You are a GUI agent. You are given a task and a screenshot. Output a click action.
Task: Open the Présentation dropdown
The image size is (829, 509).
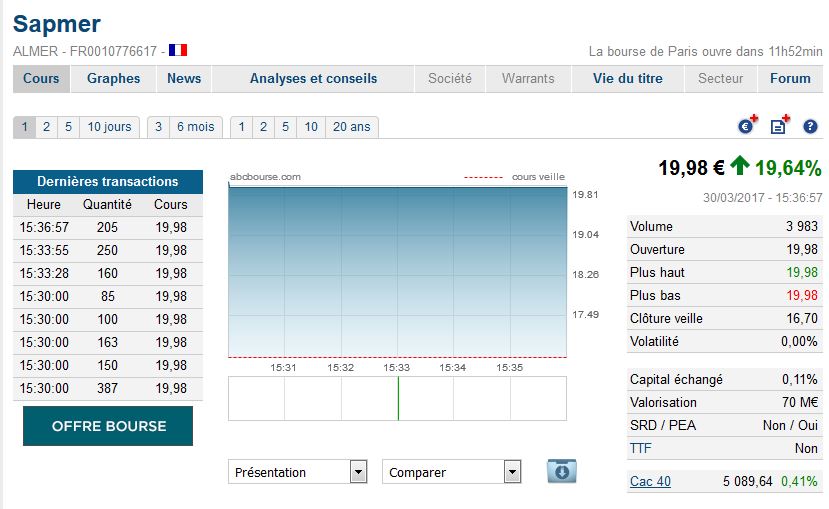pyautogui.click(x=298, y=472)
